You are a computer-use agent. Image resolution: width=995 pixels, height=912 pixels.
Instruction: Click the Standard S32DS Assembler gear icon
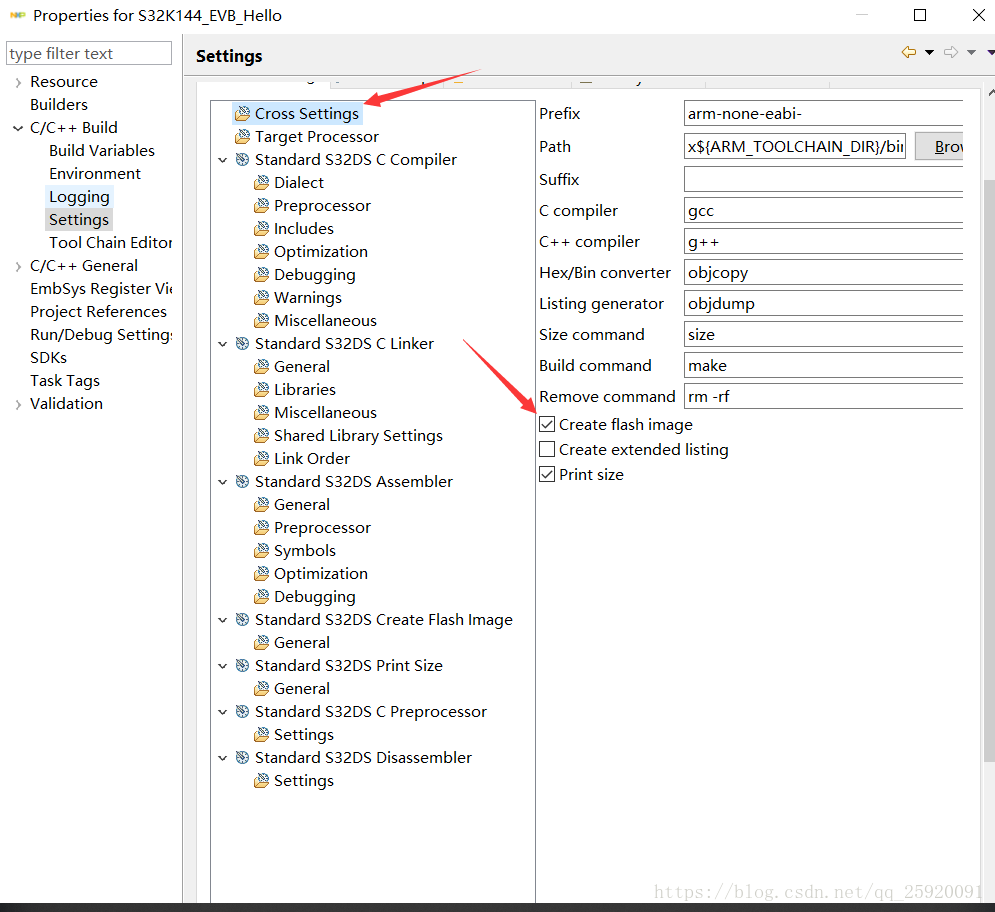click(242, 481)
